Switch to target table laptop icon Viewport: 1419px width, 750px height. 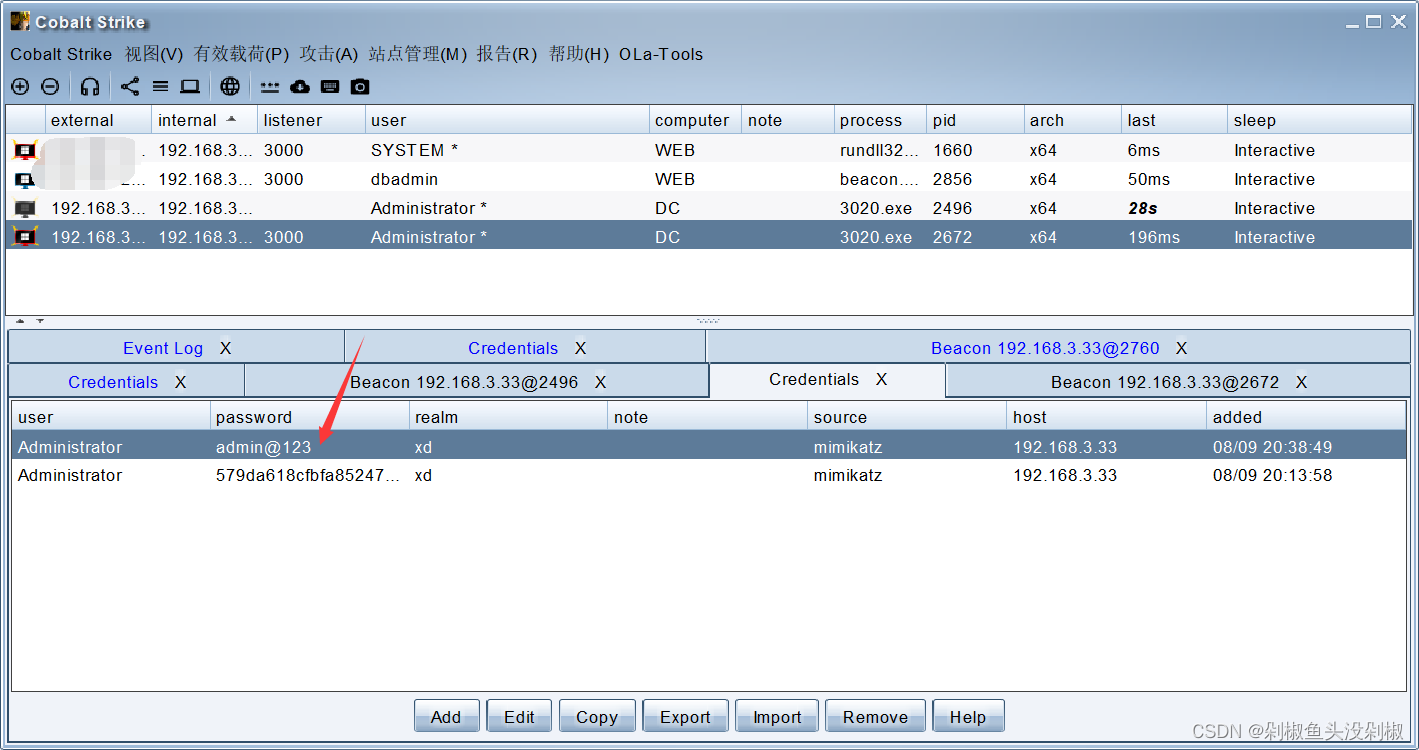pos(190,87)
